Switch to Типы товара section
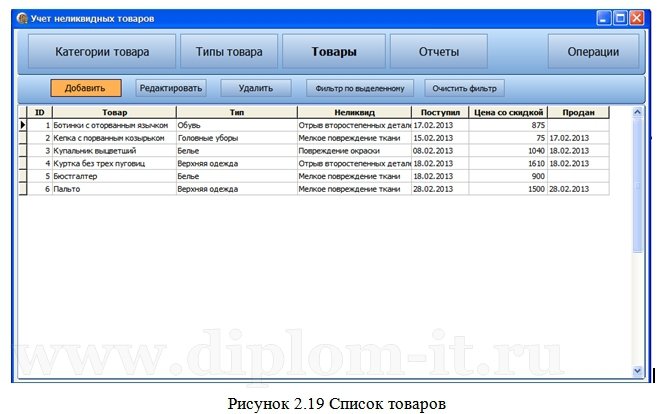 [229, 52]
